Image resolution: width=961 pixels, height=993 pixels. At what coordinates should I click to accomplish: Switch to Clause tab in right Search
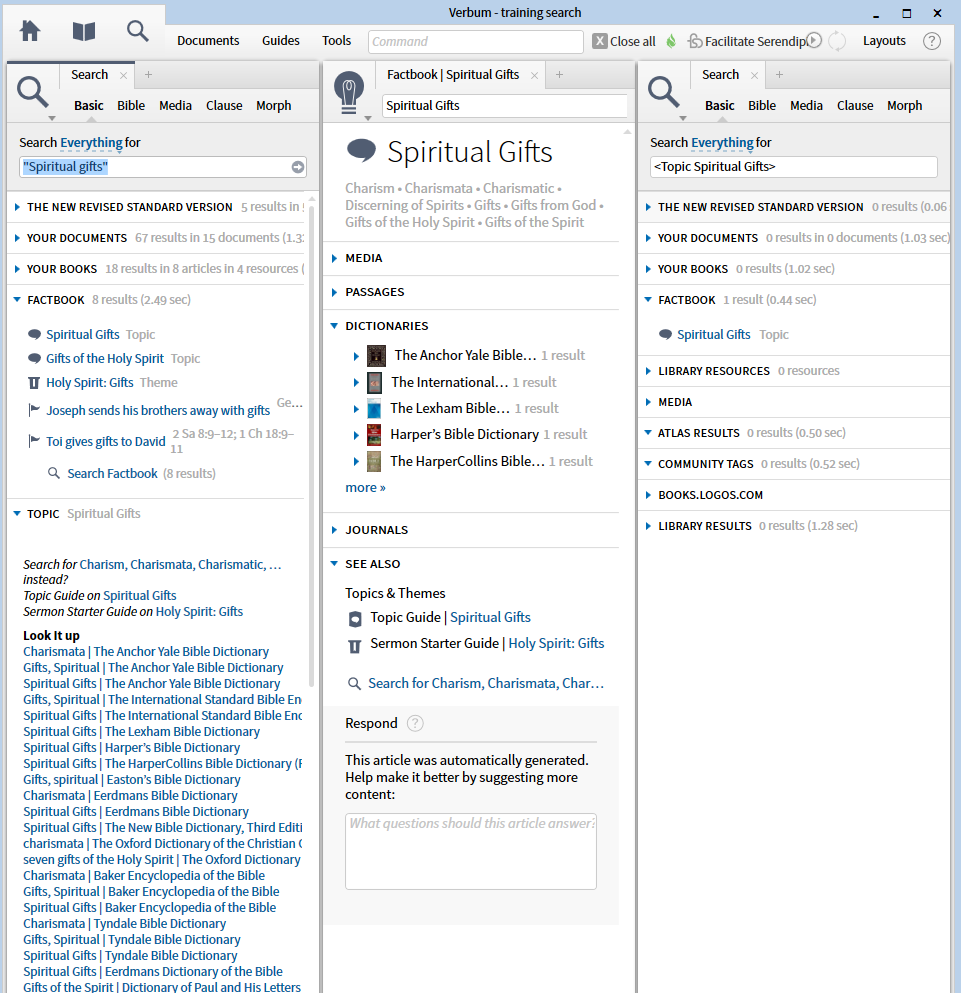coord(855,106)
